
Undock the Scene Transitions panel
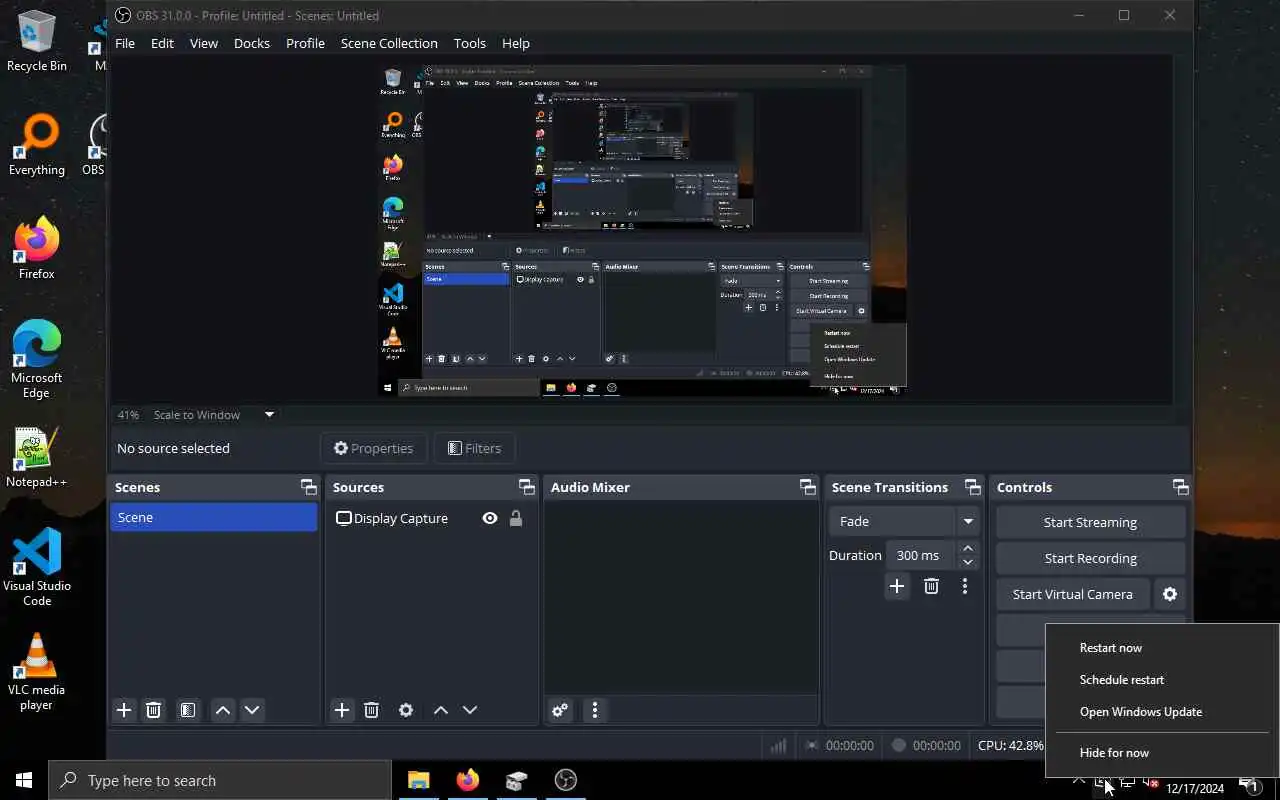[973, 487]
